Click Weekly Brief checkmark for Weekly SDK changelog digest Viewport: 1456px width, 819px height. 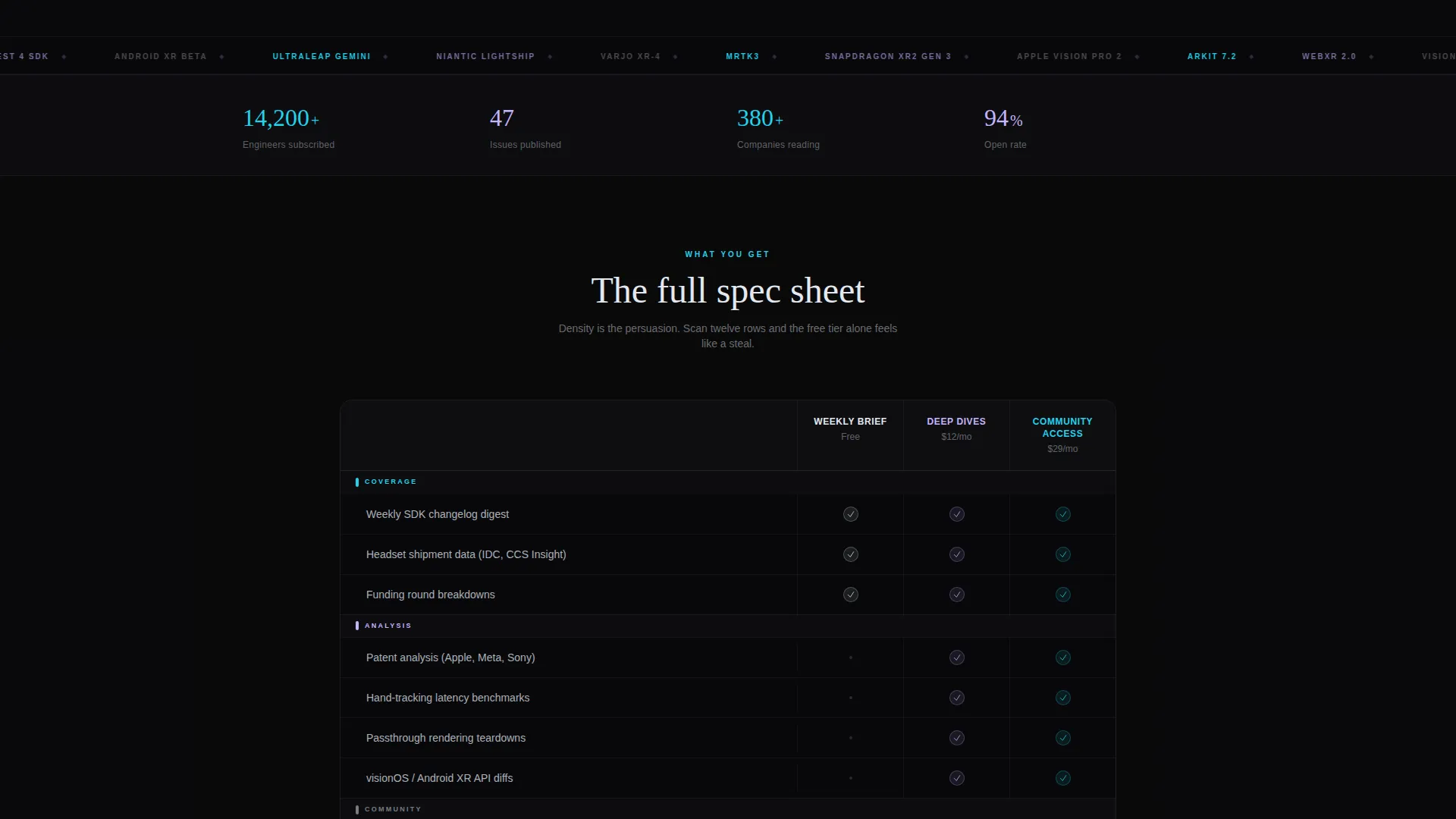click(x=850, y=514)
